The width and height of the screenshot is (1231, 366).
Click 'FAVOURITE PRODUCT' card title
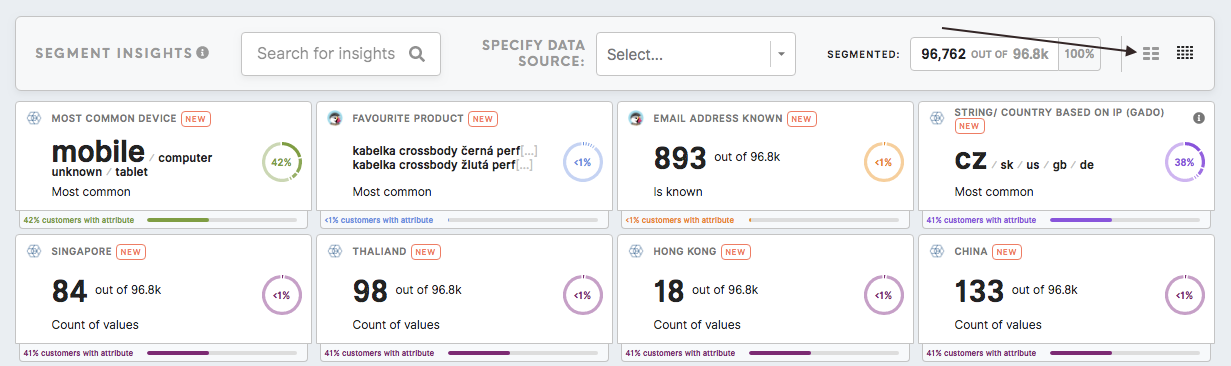click(408, 119)
